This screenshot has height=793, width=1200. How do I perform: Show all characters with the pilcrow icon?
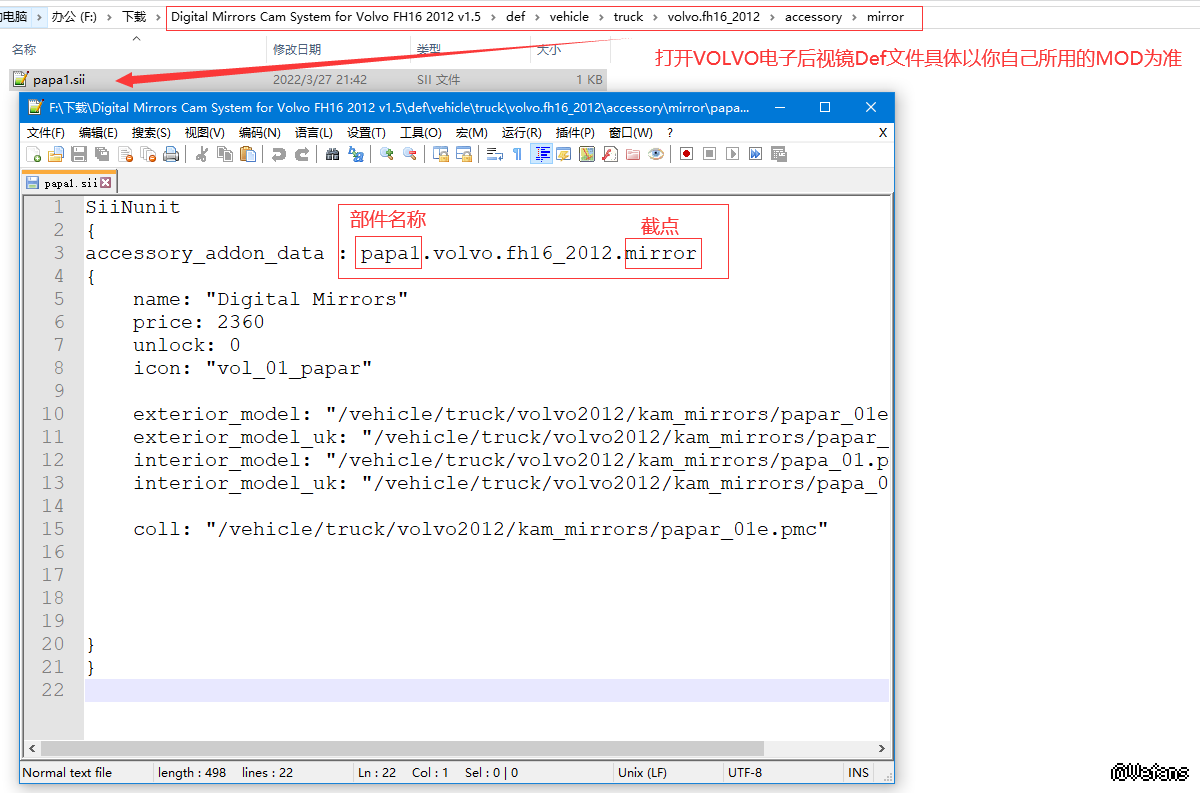517,154
